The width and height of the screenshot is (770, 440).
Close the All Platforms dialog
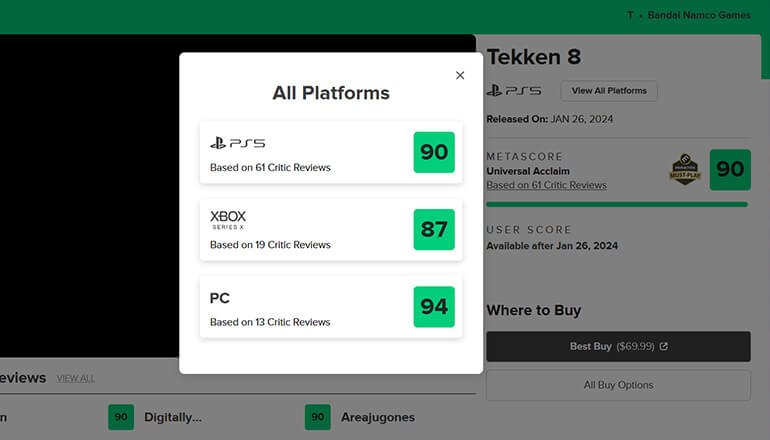click(x=460, y=75)
